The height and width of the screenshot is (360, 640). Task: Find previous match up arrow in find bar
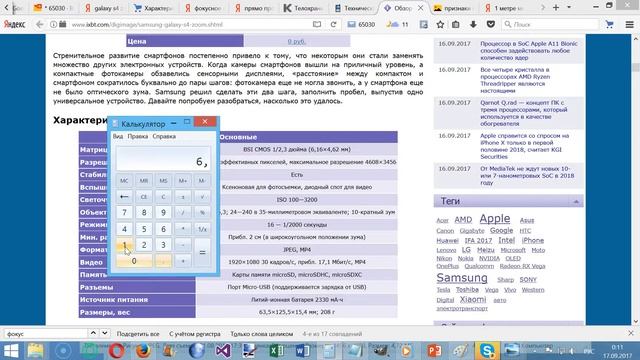pyautogui.click(x=93, y=333)
